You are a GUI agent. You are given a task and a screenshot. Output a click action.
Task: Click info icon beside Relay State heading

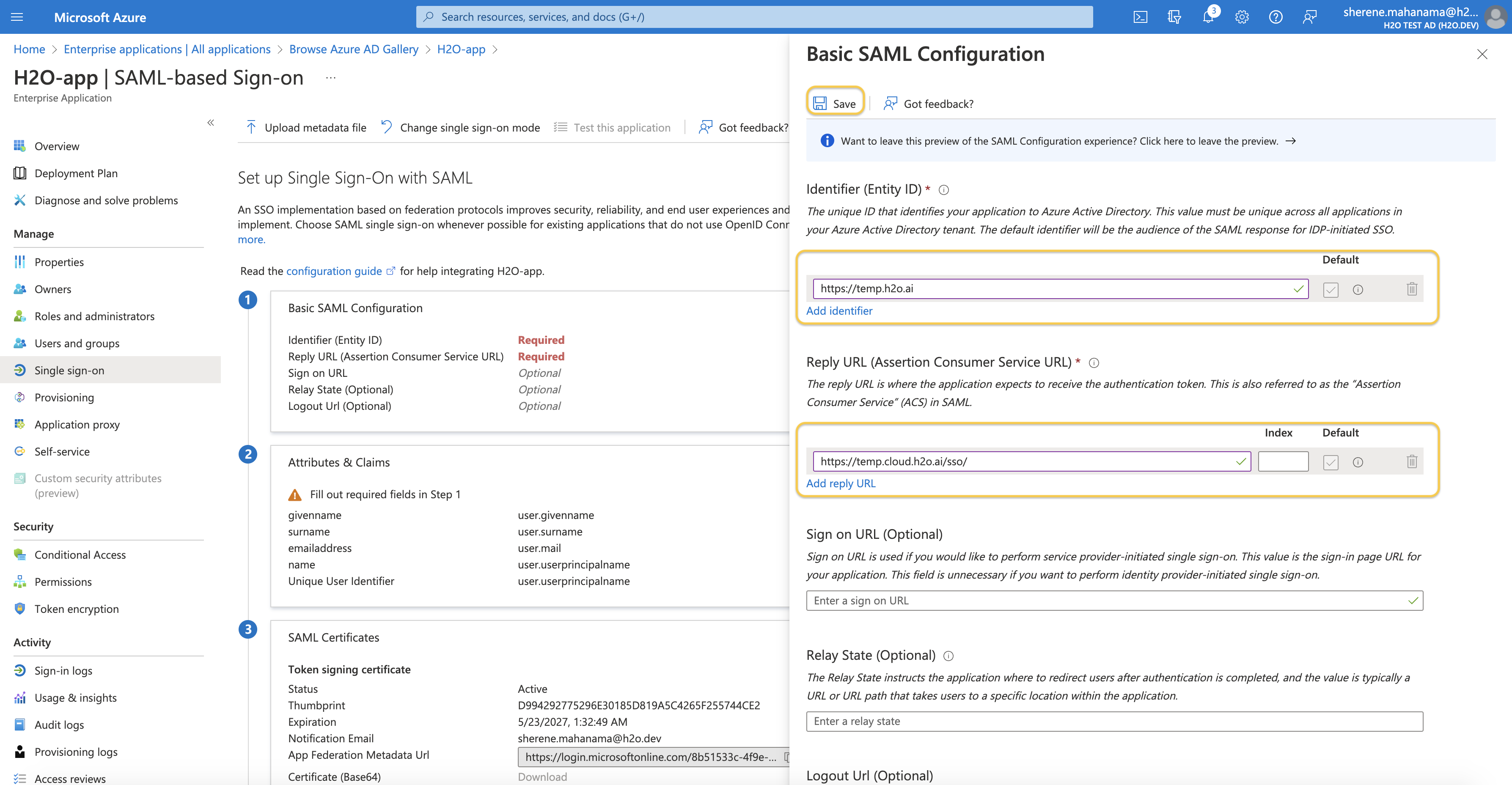click(x=948, y=656)
